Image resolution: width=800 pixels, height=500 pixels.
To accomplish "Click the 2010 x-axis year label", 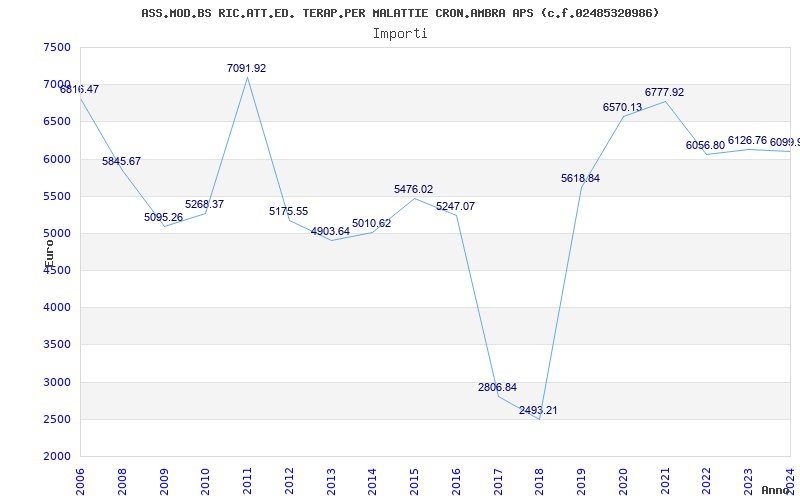I will [206, 481].
